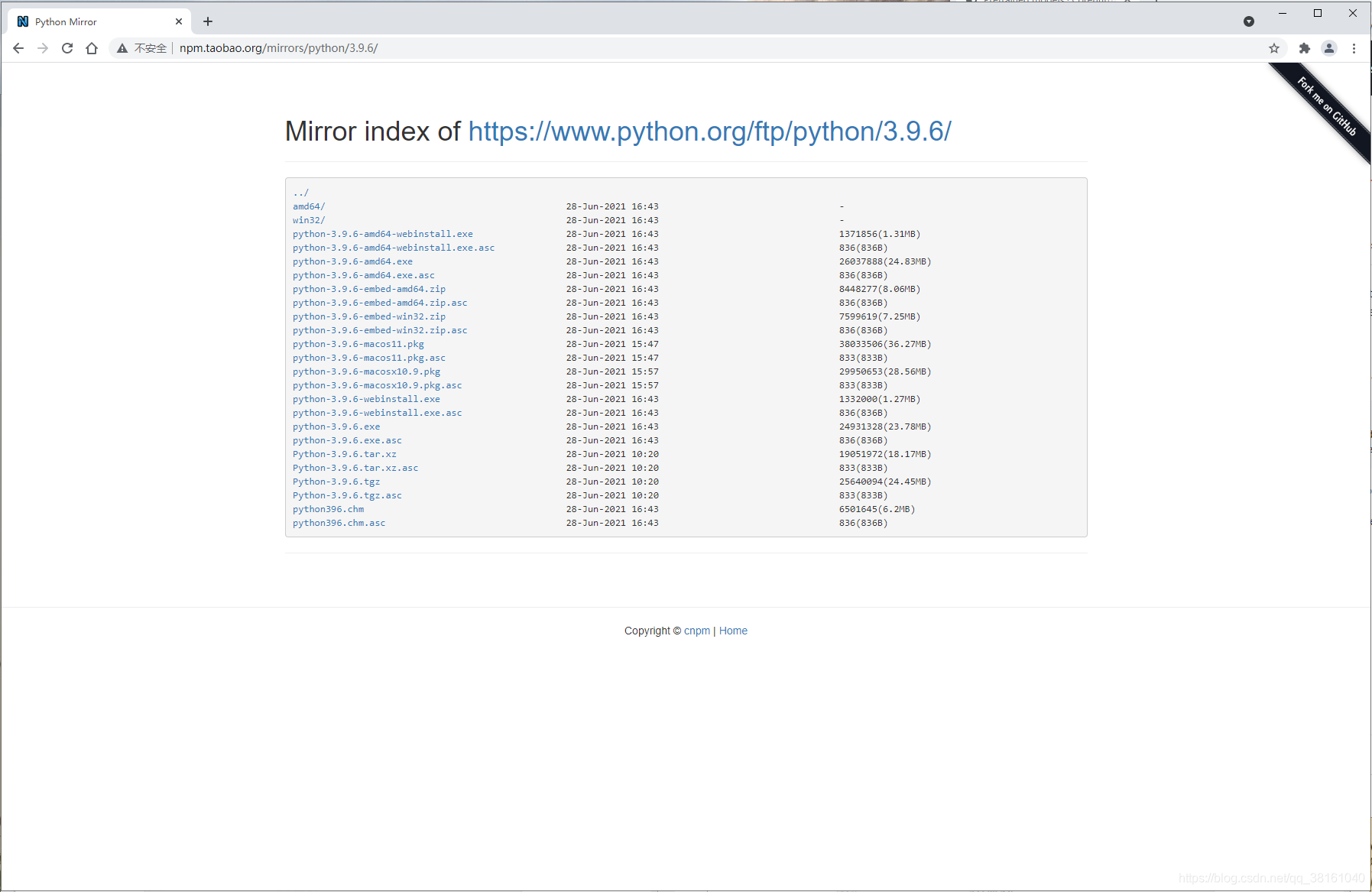Image resolution: width=1372 pixels, height=892 pixels.
Task: Download python-3.9.6-amd64.exe
Action: [x=352, y=261]
